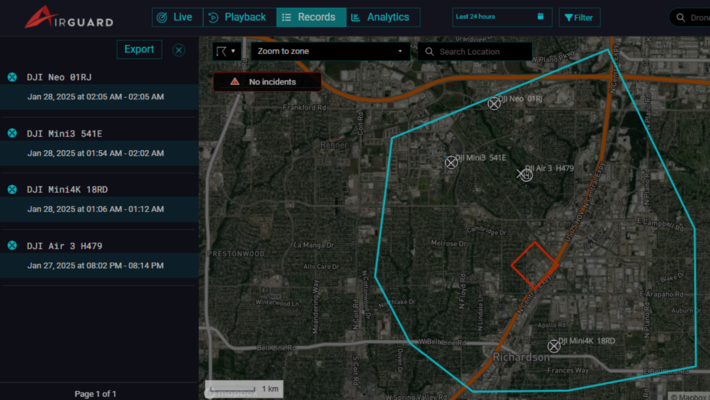This screenshot has width=710, height=400.
Task: Expand the Zoom to zone dropdown
Action: (x=330, y=51)
